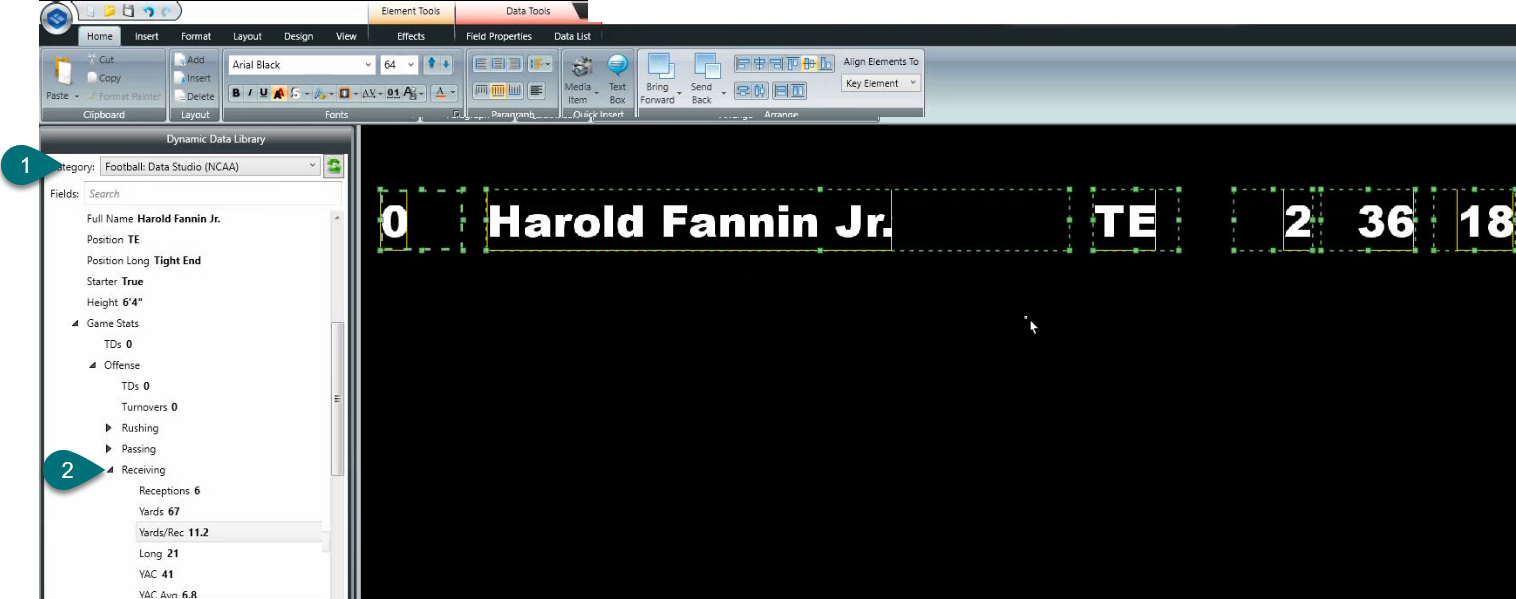
Task: Open the Arial Black font name dropdown
Action: coord(367,65)
